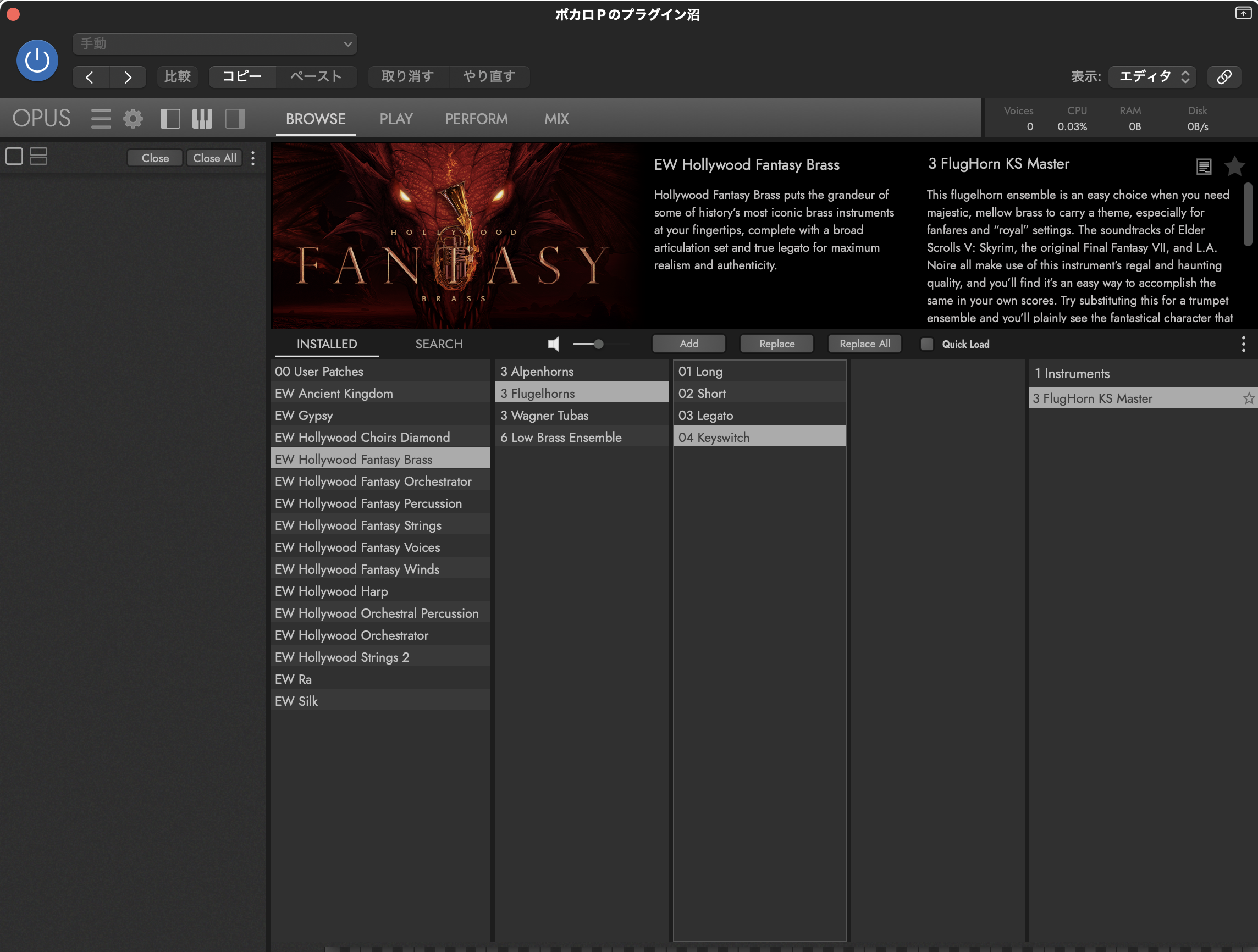This screenshot has width=1258, height=952.
Task: Select the SEARCH tab
Action: [438, 344]
